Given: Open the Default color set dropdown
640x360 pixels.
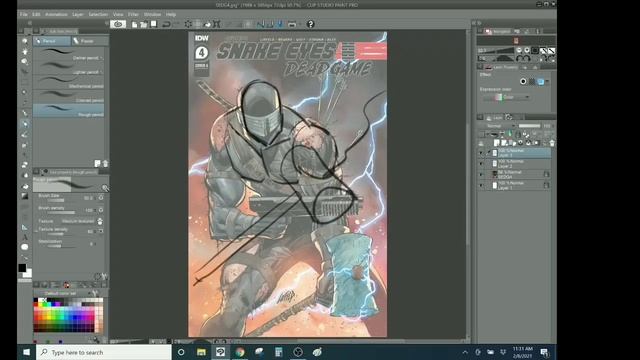Looking at the screenshot, I should [64, 293].
